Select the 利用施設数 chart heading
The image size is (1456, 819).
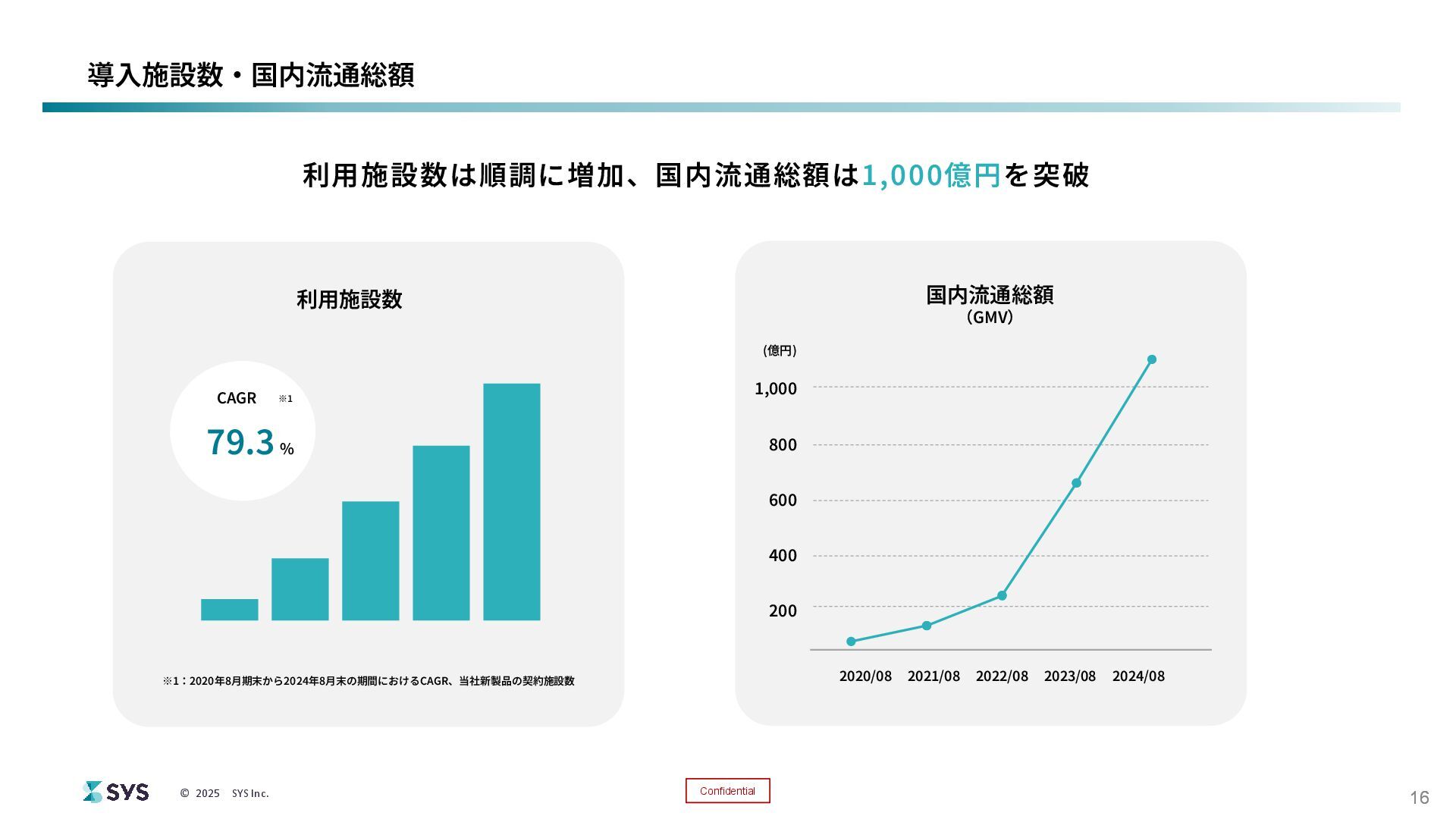coord(349,300)
